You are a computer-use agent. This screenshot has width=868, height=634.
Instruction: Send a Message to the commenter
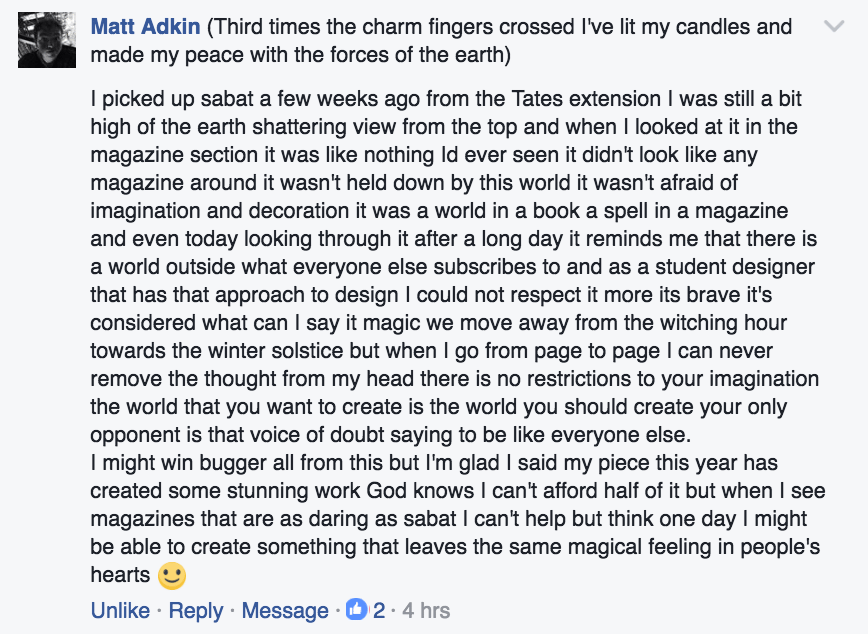[285, 610]
